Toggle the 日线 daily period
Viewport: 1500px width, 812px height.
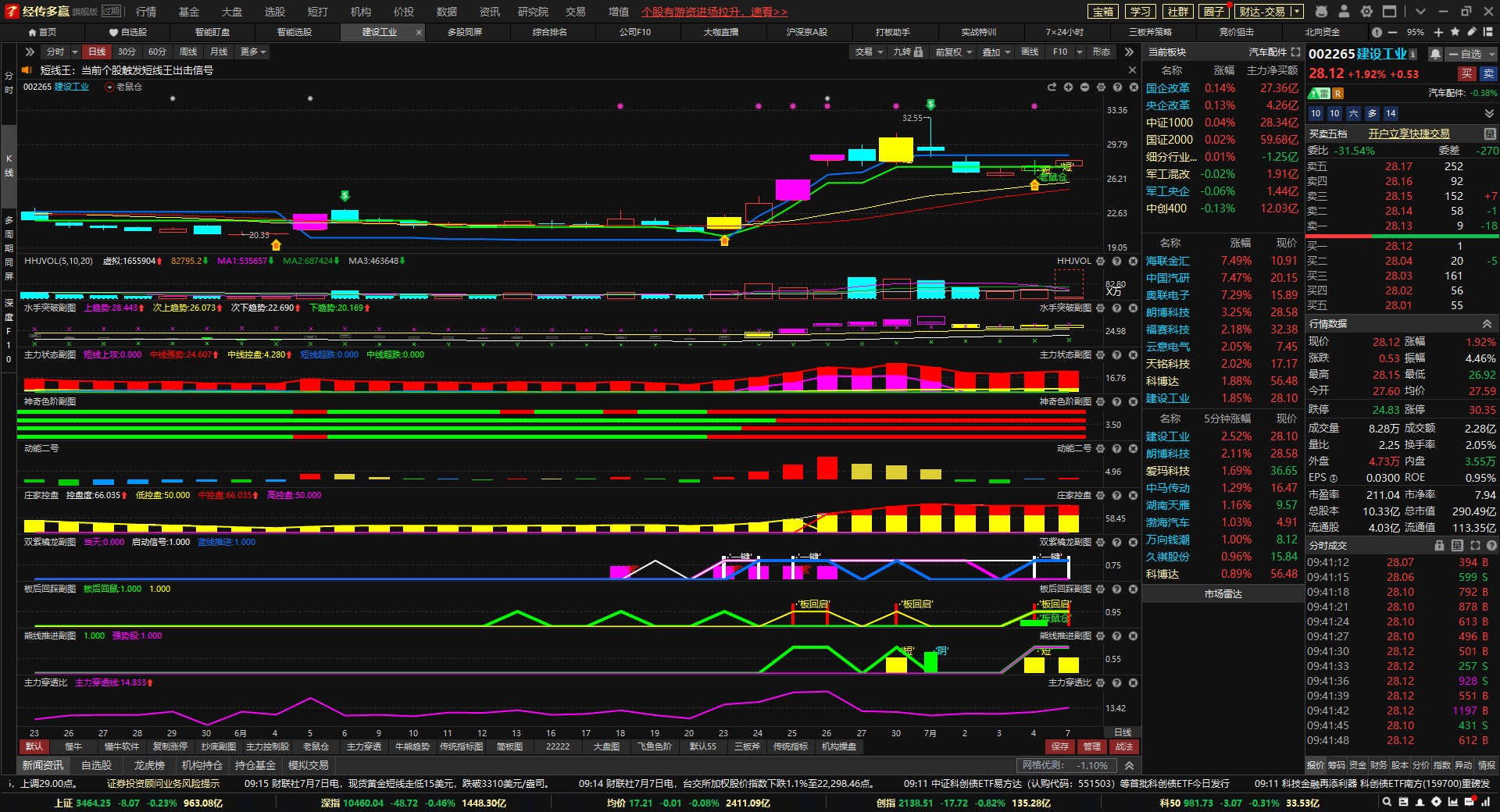pyautogui.click(x=97, y=52)
